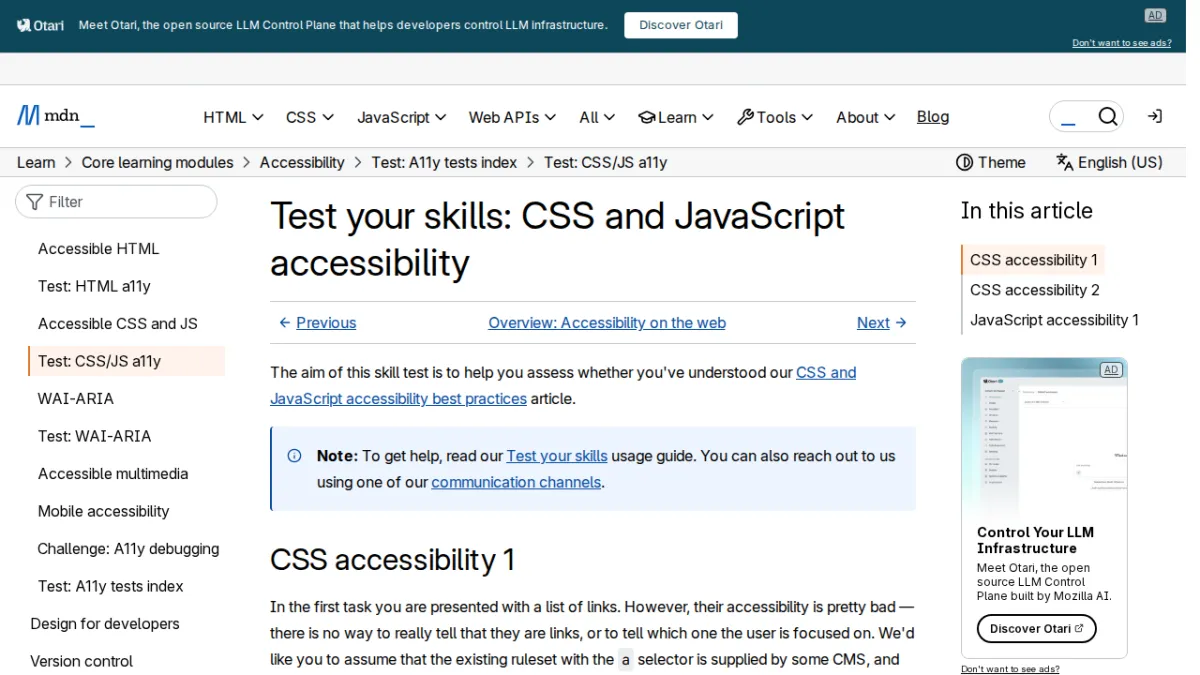This screenshot has height=675, width=1200.
Task: Jump to CSS accessibility 2 in the article outline
Action: 1035,290
